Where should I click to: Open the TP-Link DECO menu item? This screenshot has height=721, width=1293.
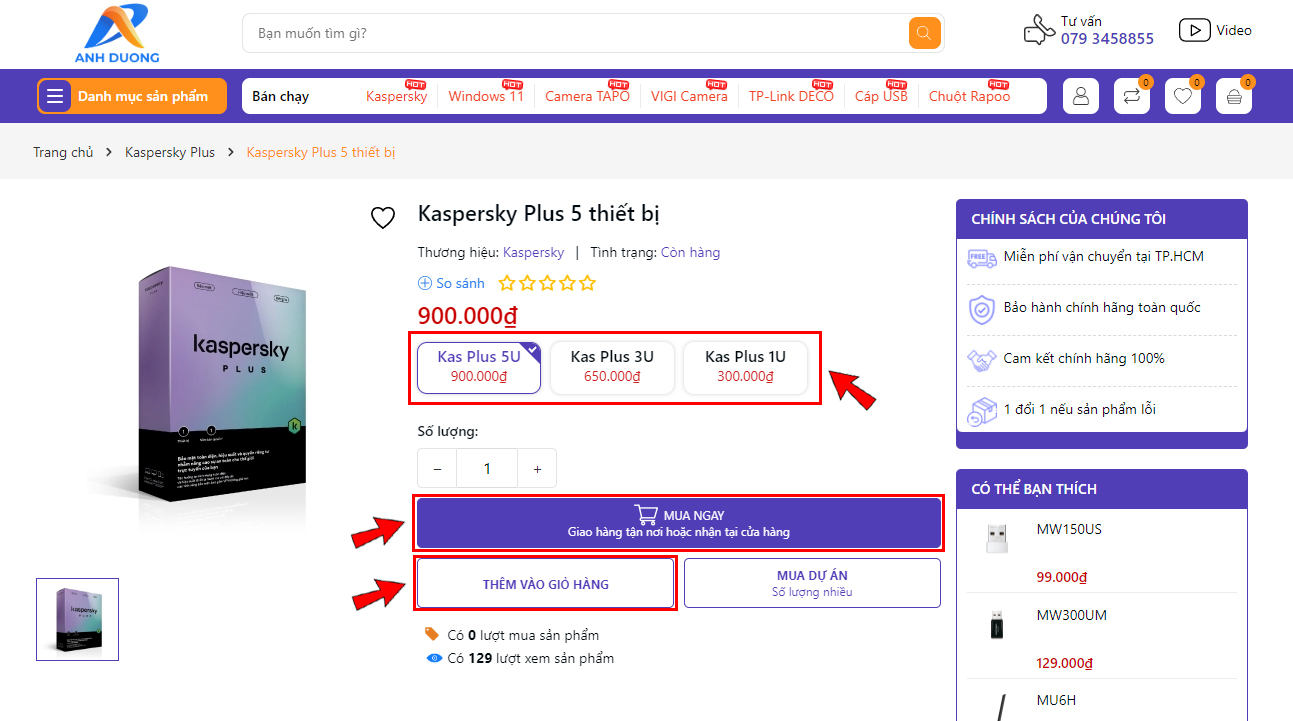click(791, 96)
